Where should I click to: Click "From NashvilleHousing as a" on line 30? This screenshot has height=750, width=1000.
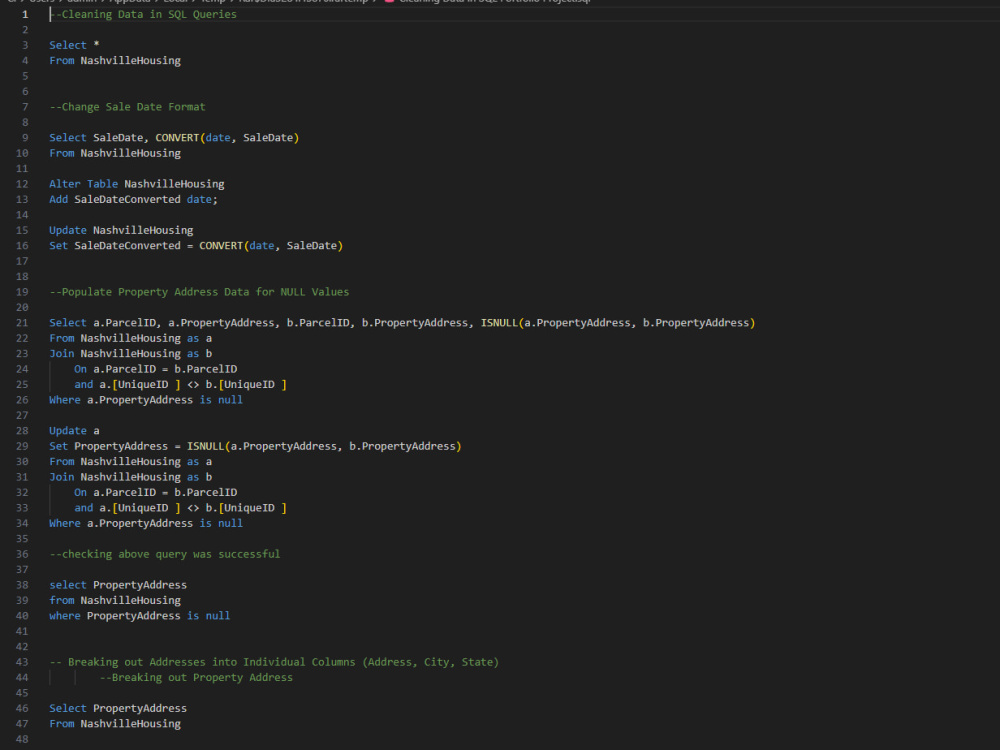pyautogui.click(x=131, y=462)
